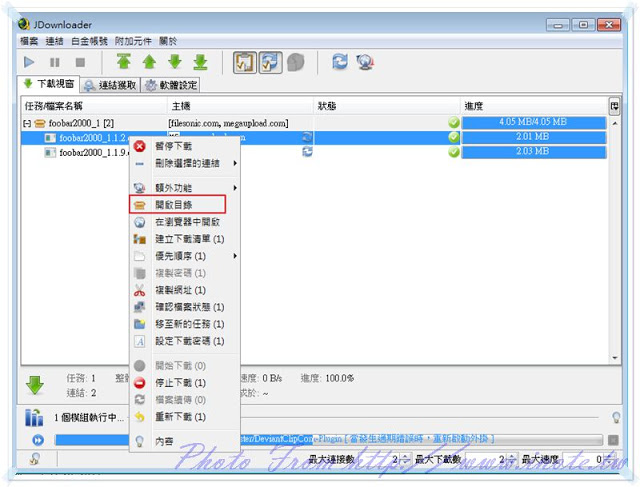Move selection down one position
The image size is (640, 487).
175,62
